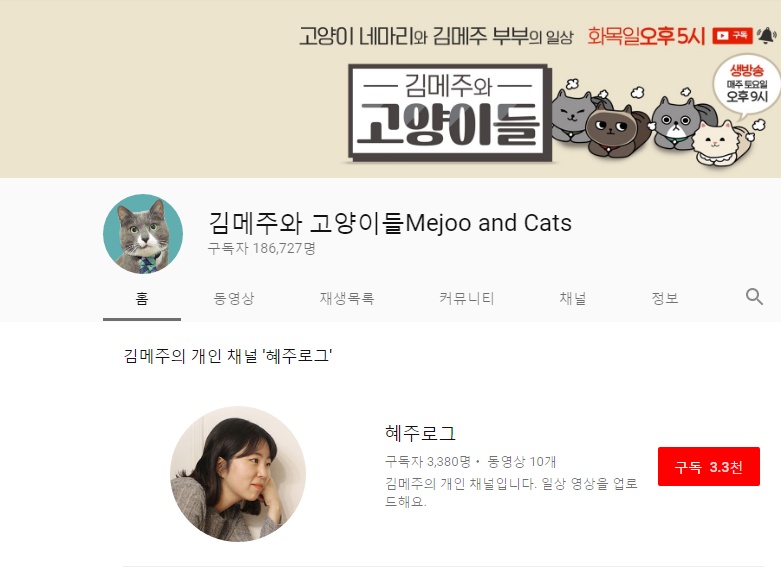The height and width of the screenshot is (578, 781).
Task: Switch to the 동영상 tab
Action: click(x=234, y=298)
